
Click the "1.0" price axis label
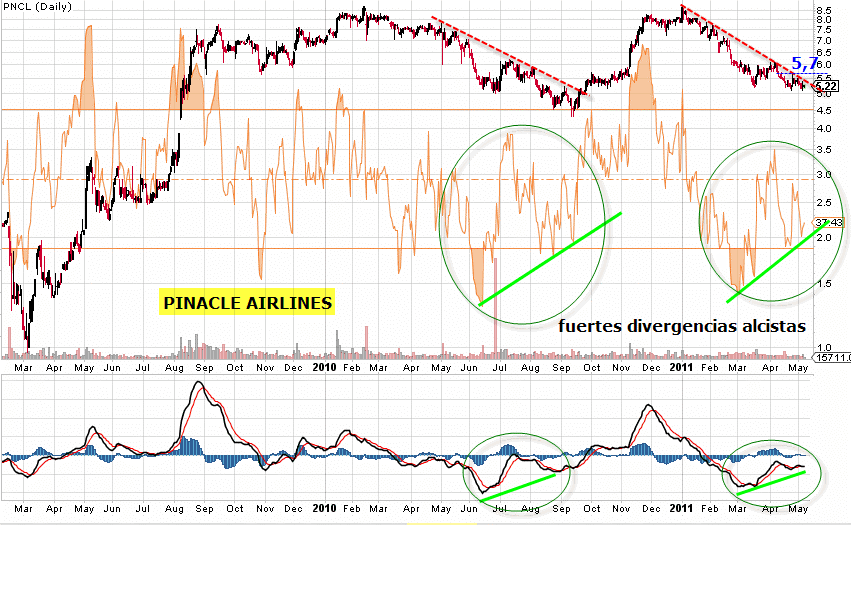point(823,348)
